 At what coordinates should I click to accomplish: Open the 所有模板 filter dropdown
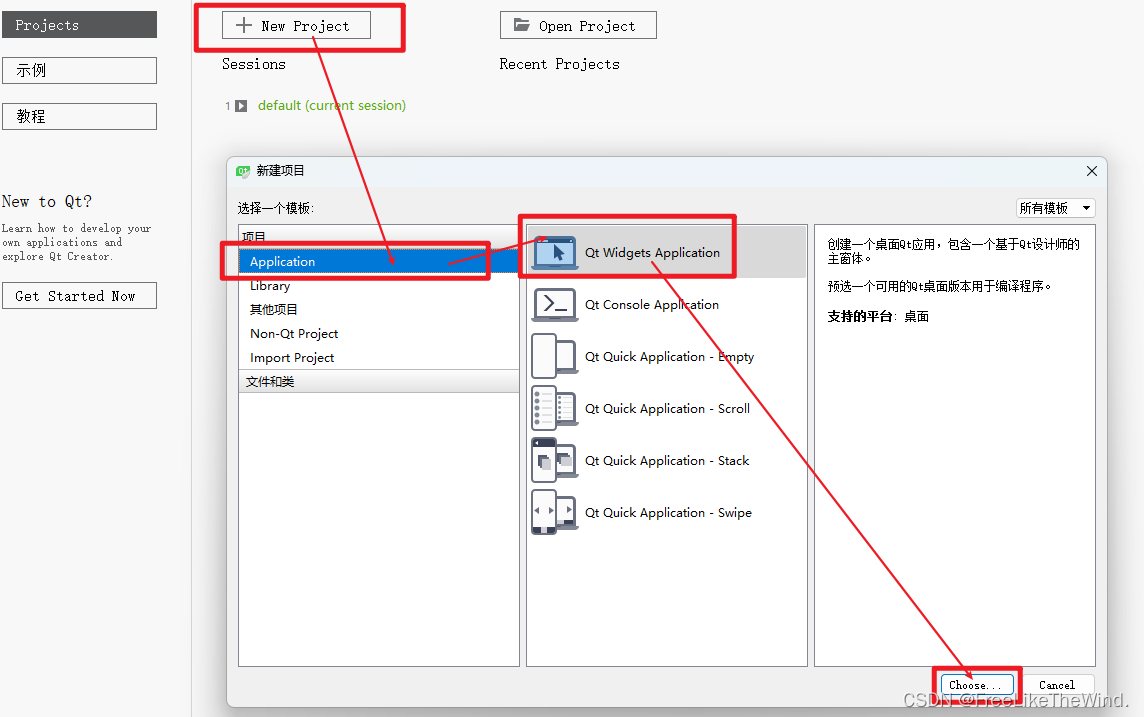pyautogui.click(x=1055, y=208)
